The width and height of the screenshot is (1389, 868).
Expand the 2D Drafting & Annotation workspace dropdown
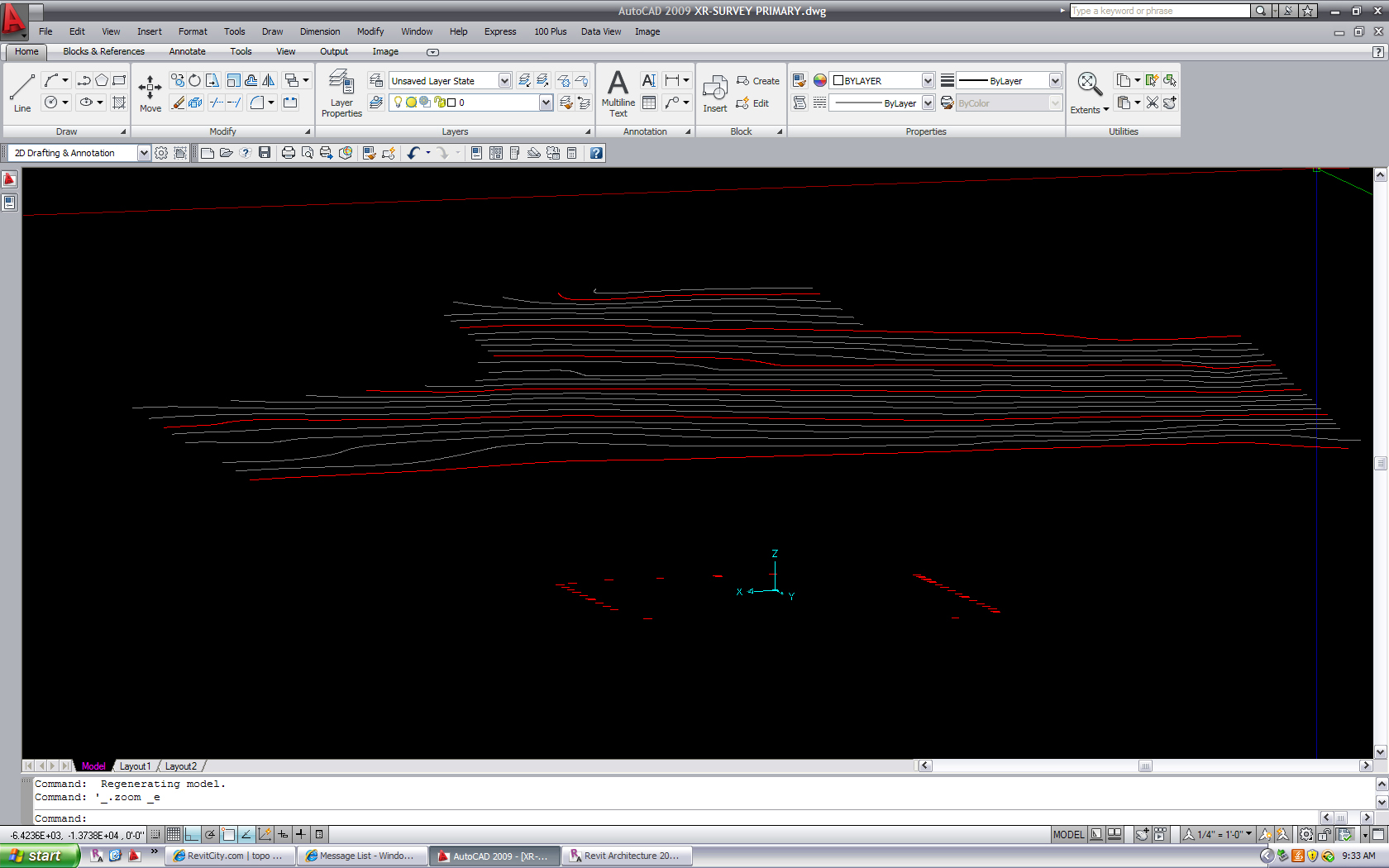[x=144, y=153]
